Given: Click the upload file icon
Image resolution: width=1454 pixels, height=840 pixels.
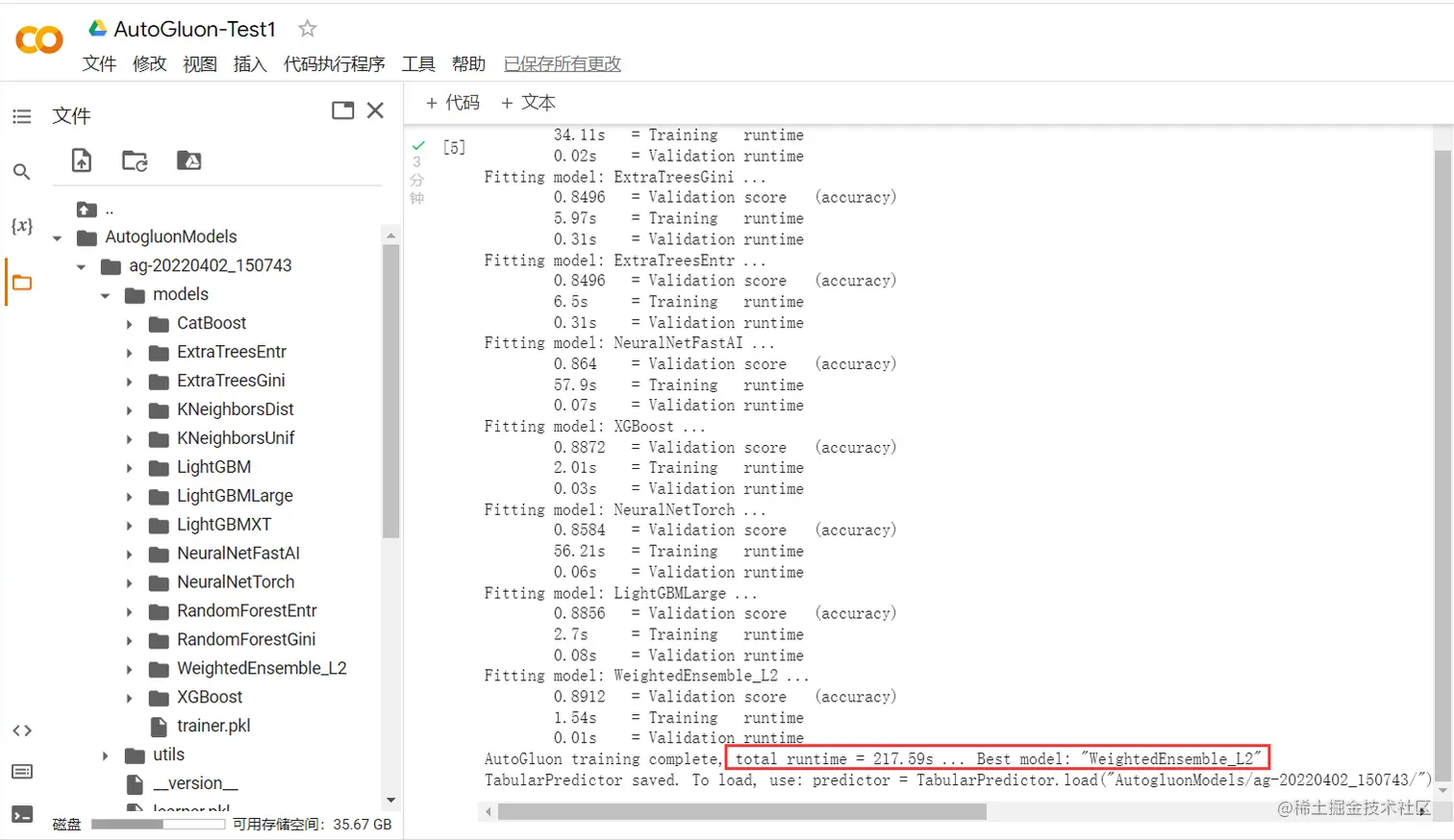Looking at the screenshot, I should pyautogui.click(x=82, y=161).
